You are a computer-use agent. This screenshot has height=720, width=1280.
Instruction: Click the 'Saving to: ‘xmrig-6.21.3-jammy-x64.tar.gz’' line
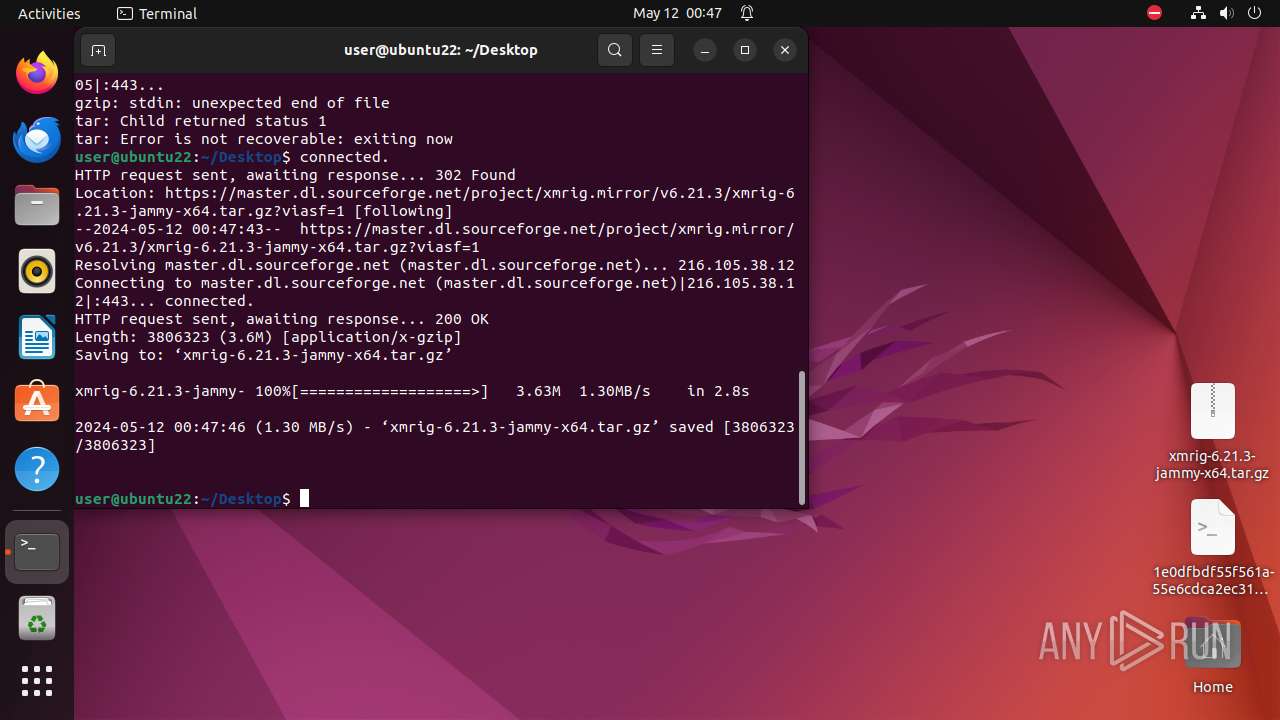[x=264, y=355]
